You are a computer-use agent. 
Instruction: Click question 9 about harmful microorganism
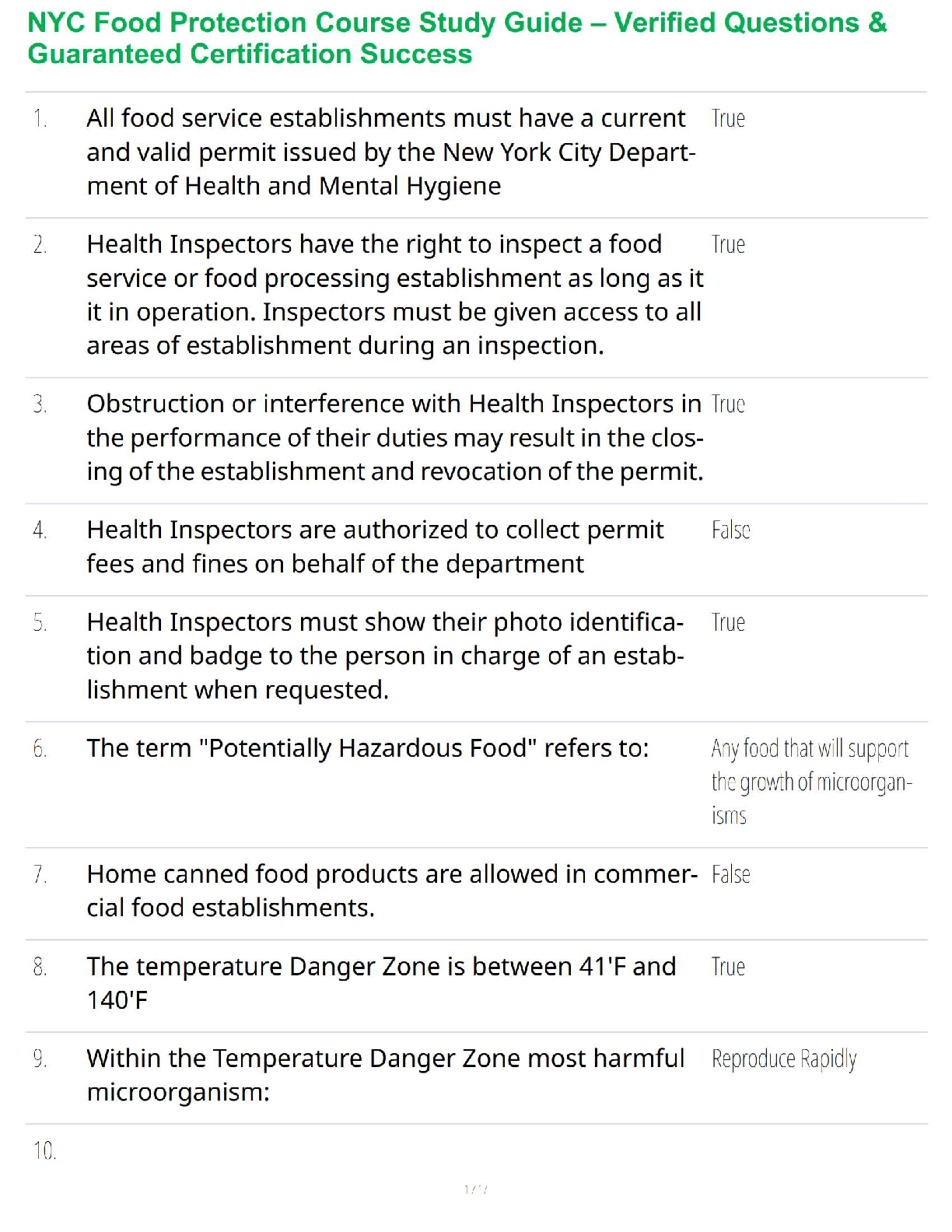point(385,1075)
